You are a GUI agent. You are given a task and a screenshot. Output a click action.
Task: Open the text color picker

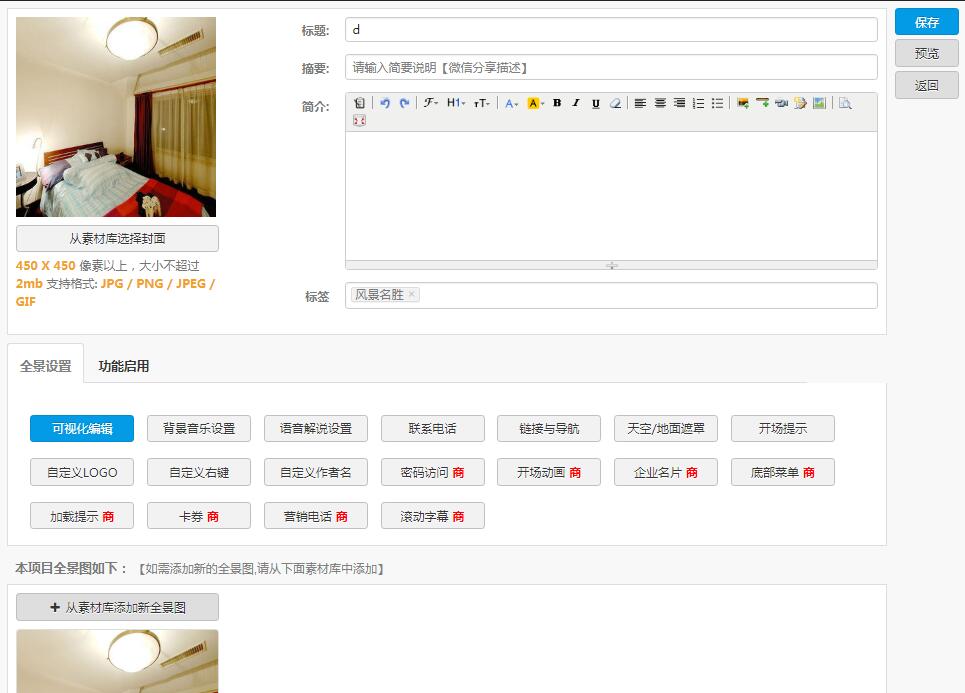point(511,103)
